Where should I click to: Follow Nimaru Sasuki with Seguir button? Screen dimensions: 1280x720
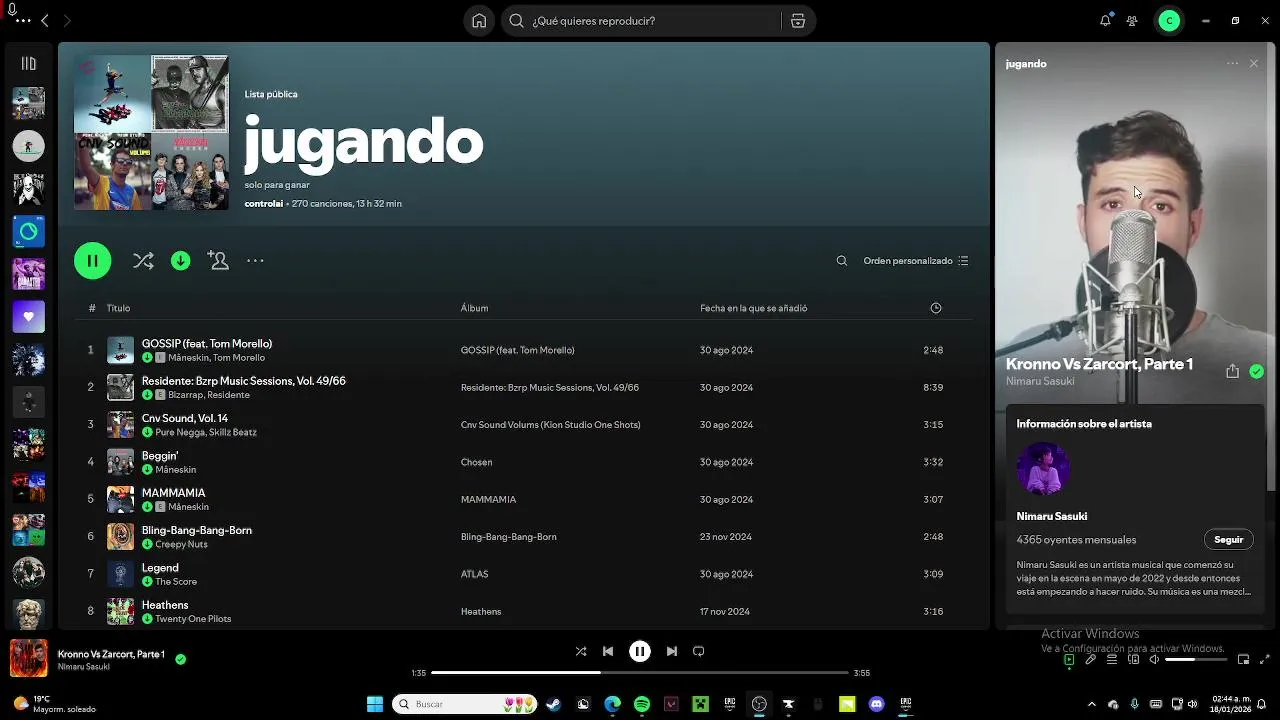pos(1228,539)
